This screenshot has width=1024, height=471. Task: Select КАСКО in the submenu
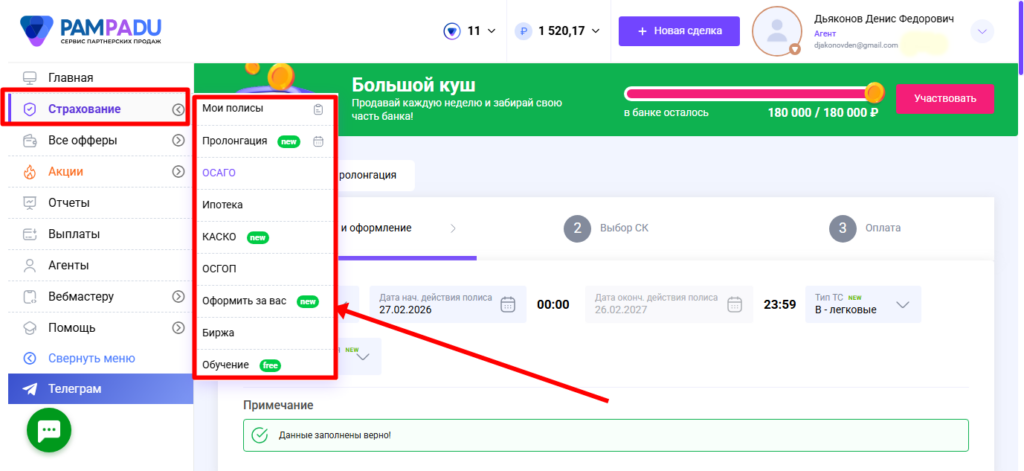click(219, 236)
